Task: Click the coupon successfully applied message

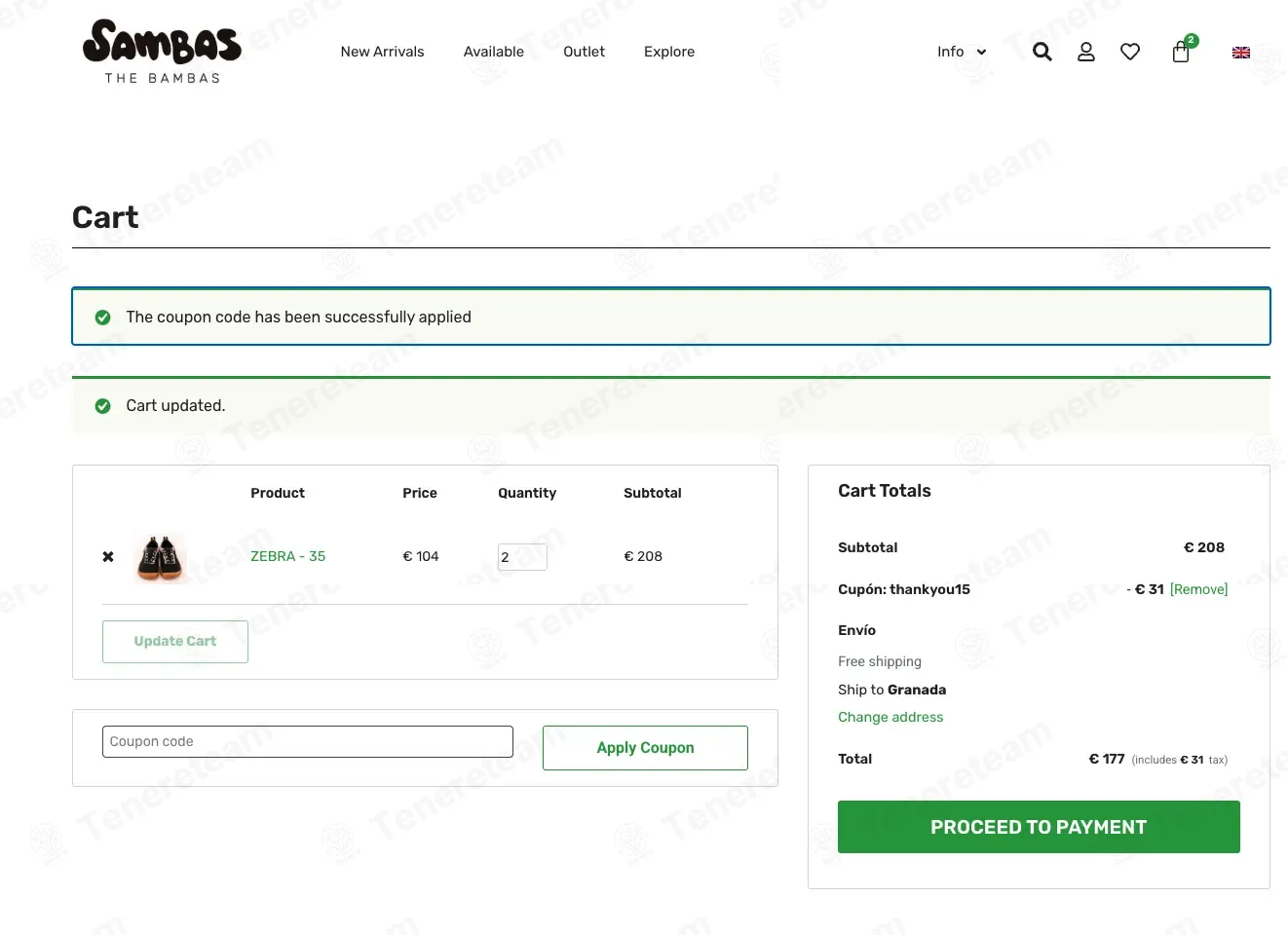Action: [298, 317]
